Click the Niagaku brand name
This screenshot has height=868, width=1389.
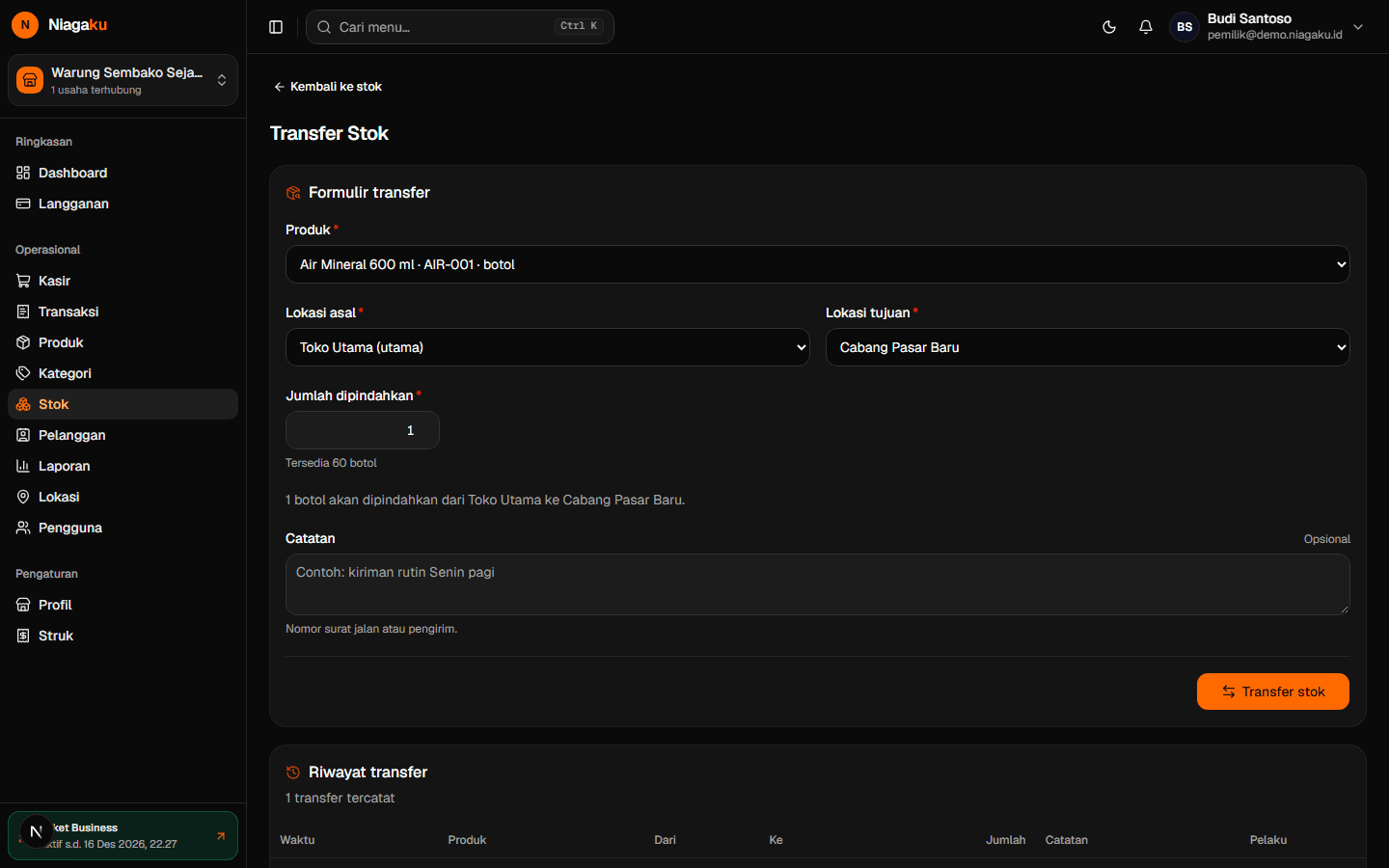77,25
